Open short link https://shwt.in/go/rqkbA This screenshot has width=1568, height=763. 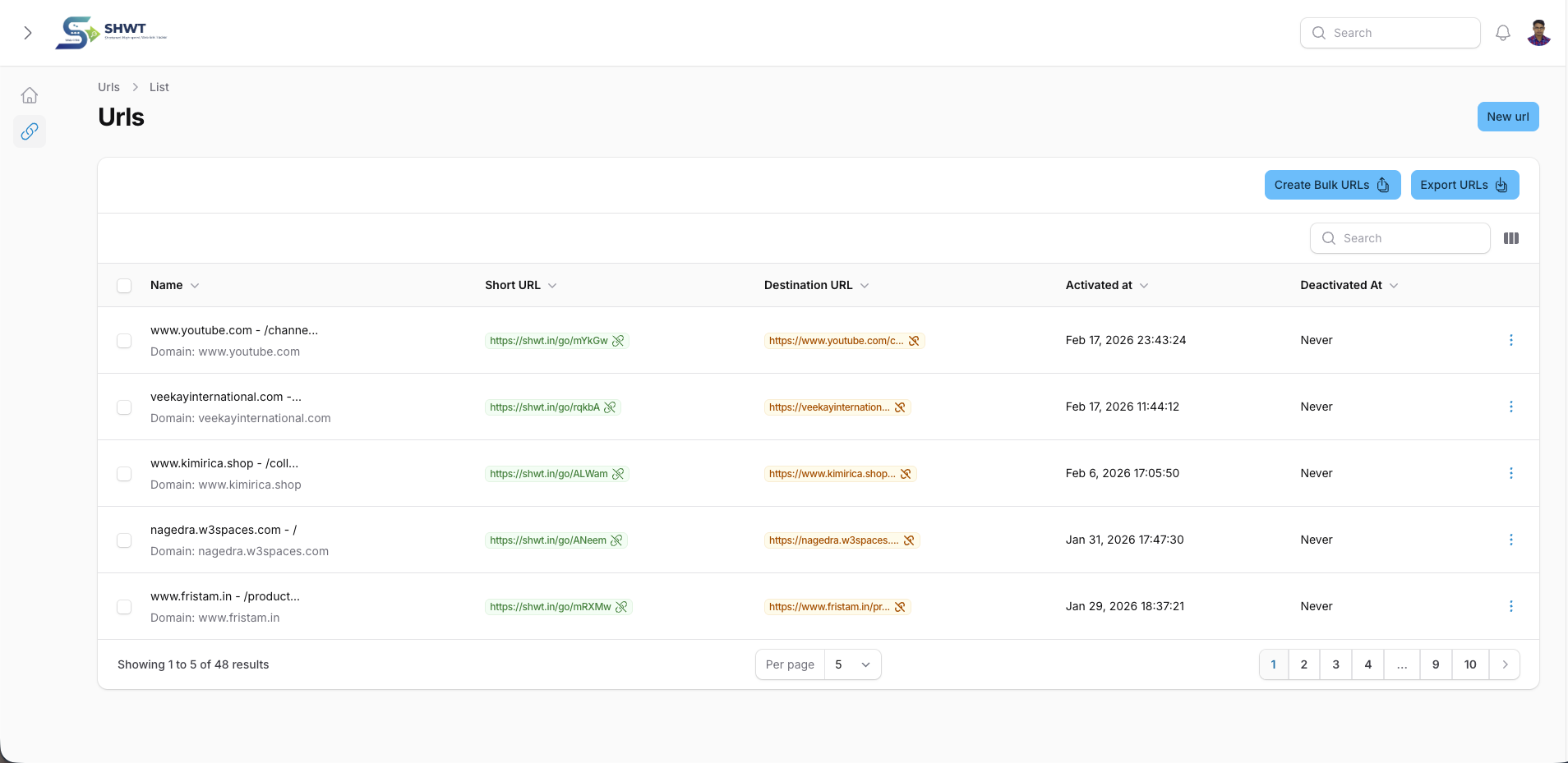(545, 407)
